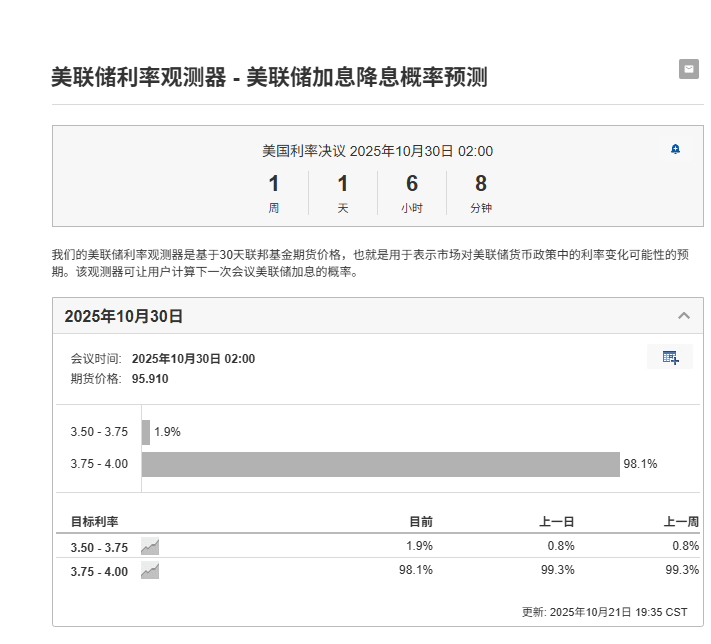711x644 pixels.
Task: Click the add-to-calendar icon beside meeting time
Action: click(x=670, y=357)
